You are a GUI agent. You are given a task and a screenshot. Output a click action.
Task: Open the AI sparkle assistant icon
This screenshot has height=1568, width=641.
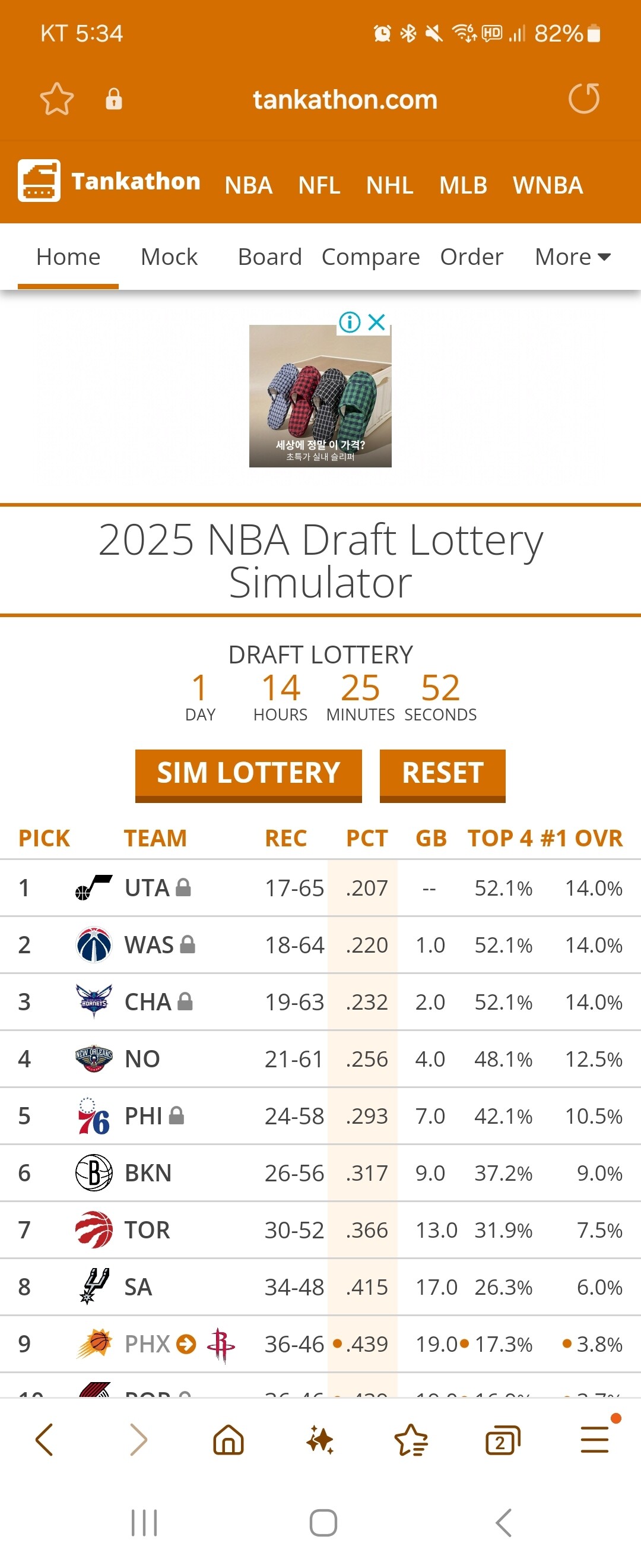pos(320,1440)
